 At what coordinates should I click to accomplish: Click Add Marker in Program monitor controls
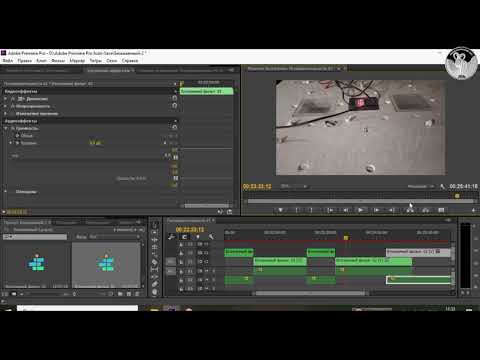[x=281, y=210]
